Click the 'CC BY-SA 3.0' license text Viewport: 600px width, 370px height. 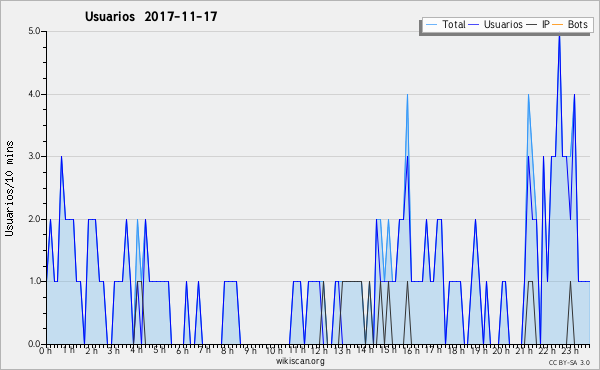569,362
